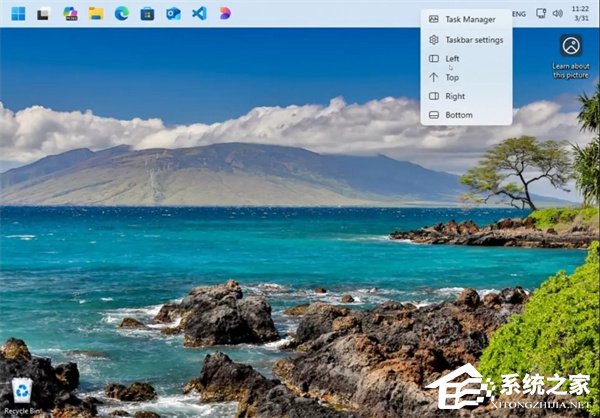Launch Visual Studio Code from the taskbar

(199, 14)
